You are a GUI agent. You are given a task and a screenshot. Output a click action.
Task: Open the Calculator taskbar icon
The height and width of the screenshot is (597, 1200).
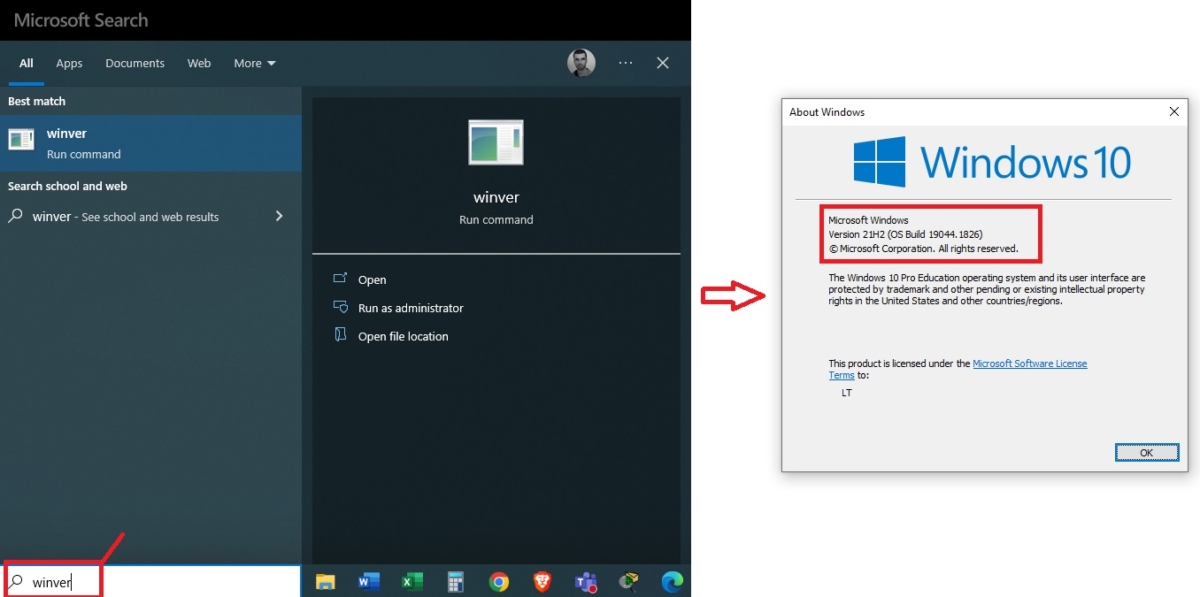[455, 581]
